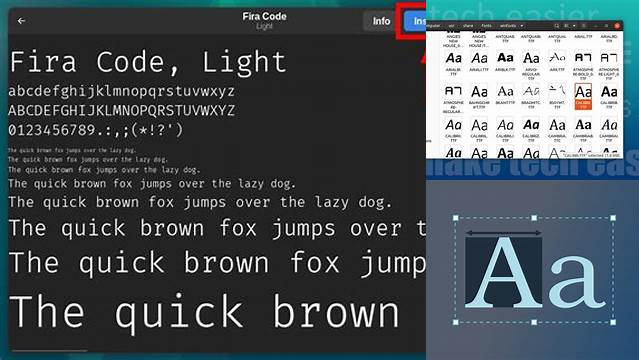Select the highlighted CALIBRI.TTF font file
This screenshot has height=360, width=639.
583,96
